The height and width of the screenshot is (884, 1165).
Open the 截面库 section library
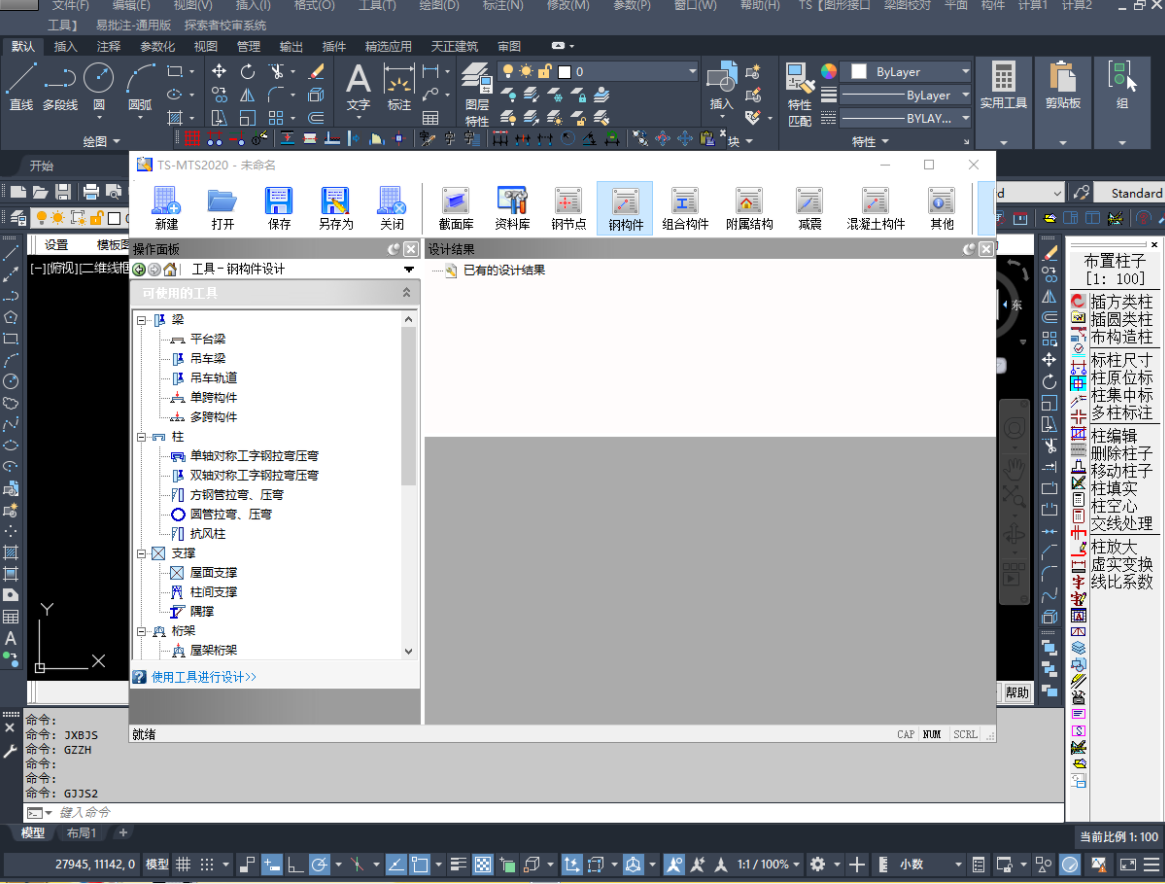455,208
